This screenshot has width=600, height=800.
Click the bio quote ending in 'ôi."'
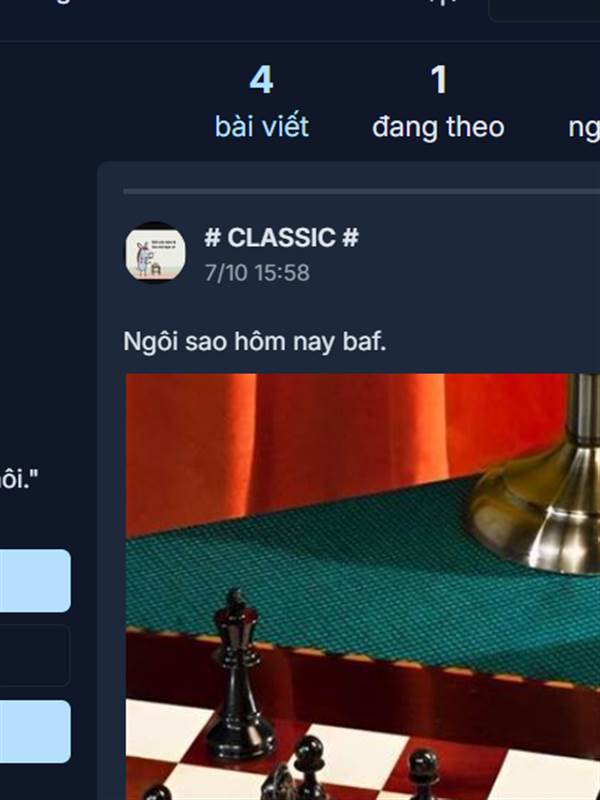click(19, 480)
